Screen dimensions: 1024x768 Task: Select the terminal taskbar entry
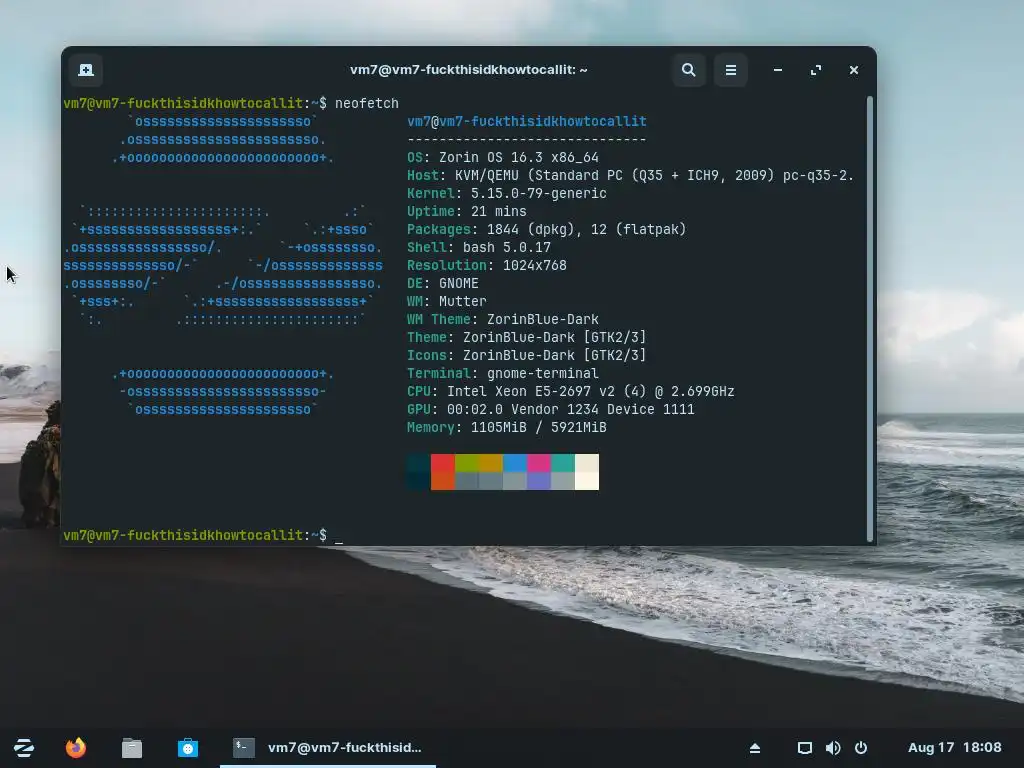(x=328, y=748)
